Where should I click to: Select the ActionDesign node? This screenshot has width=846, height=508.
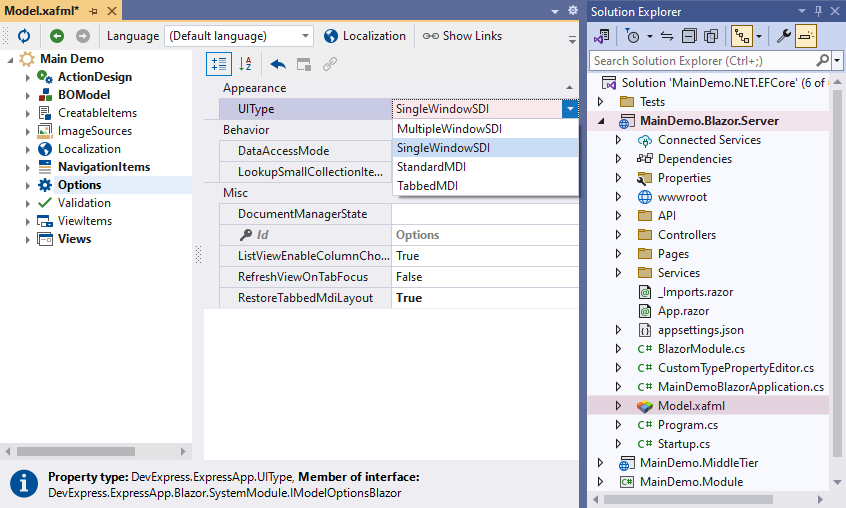pos(95,77)
